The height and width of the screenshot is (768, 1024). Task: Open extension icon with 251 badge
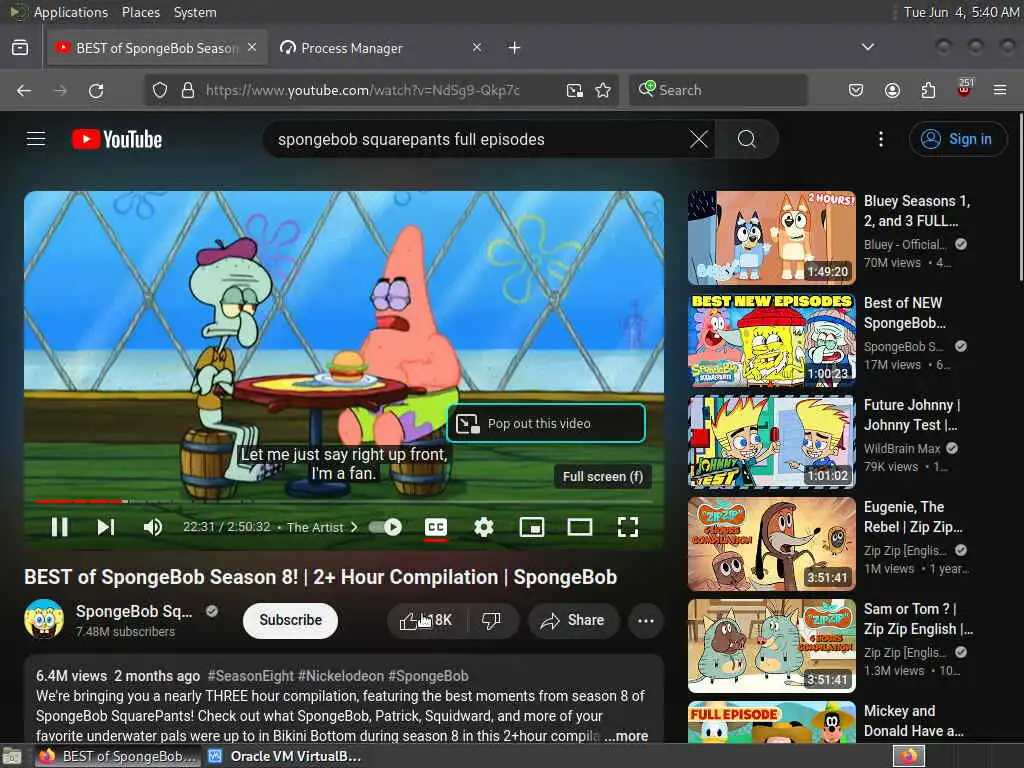point(965,88)
